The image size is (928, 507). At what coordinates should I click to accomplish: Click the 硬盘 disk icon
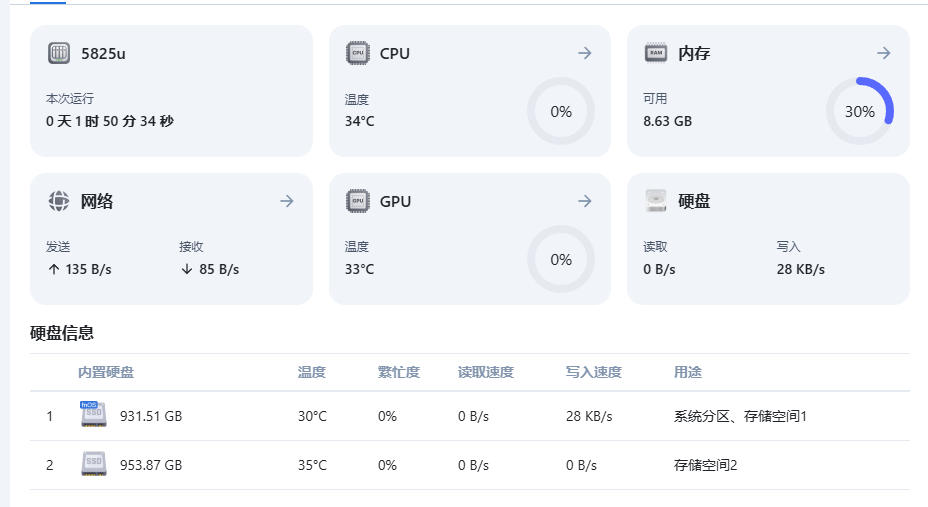pos(656,201)
